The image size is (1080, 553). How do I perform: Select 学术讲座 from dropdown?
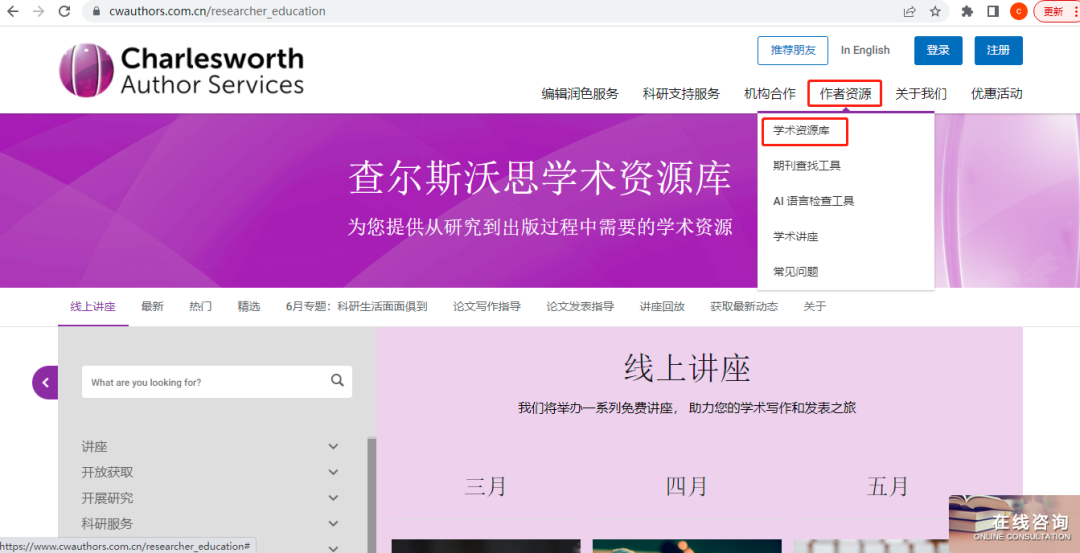click(796, 236)
